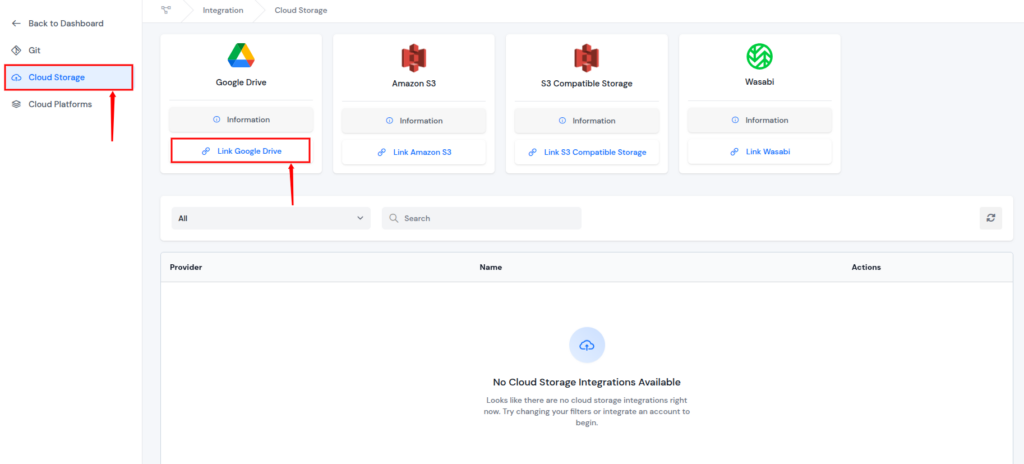
Task: Click Link Wasabi button
Action: 760,152
